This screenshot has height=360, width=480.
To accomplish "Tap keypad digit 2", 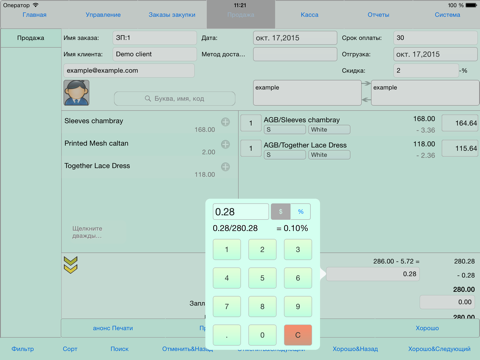I will 262,249.
